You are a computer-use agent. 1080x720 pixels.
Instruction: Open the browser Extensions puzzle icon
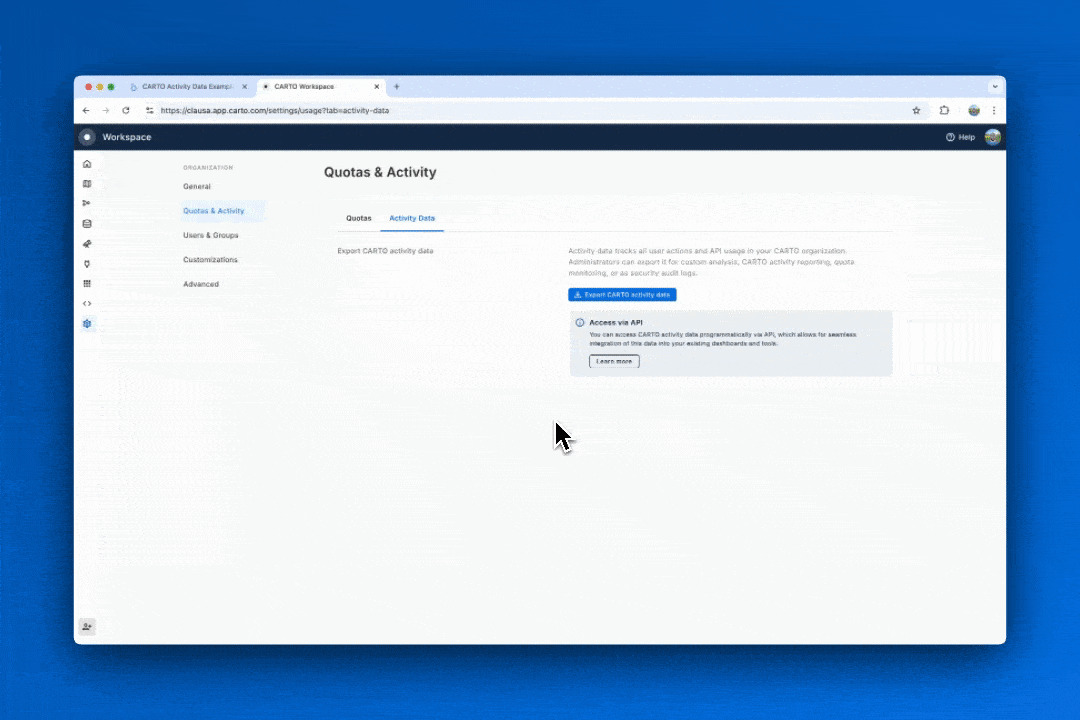[944, 111]
